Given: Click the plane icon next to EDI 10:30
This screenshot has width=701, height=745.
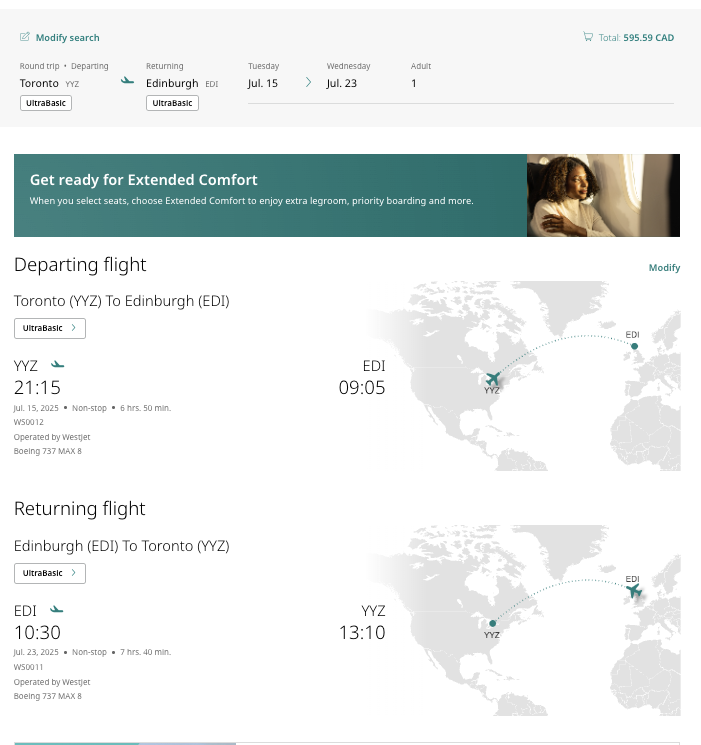Looking at the screenshot, I should coord(57,609).
